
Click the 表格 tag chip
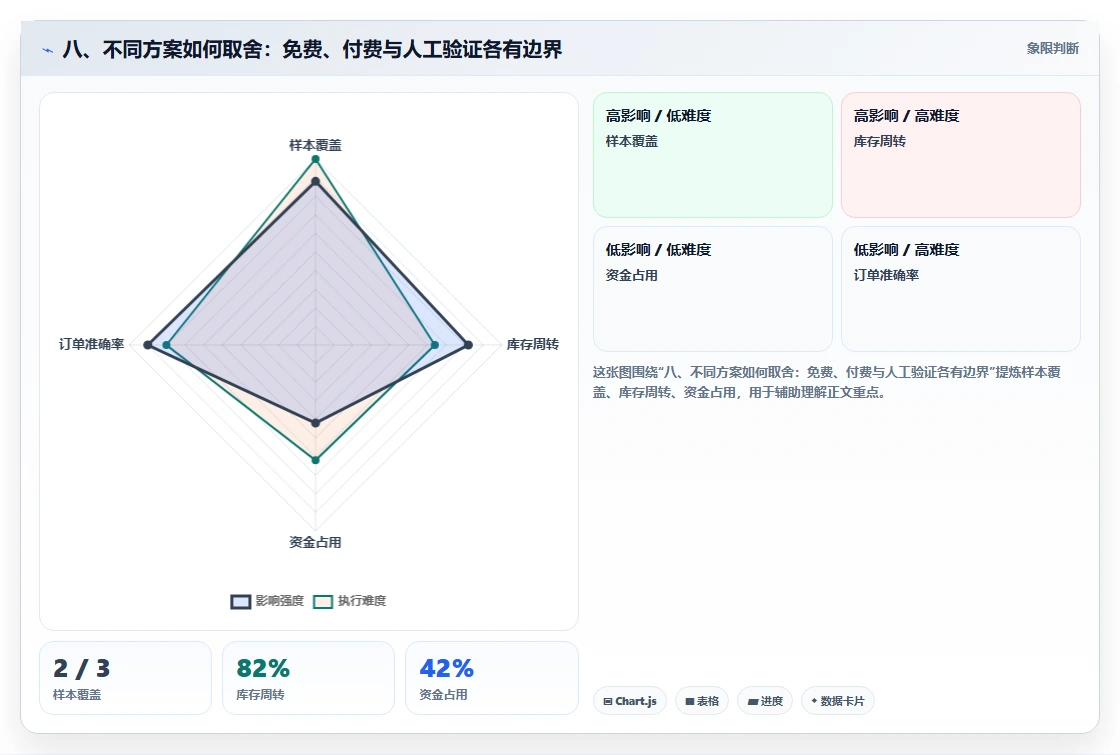pyautogui.click(x=702, y=701)
